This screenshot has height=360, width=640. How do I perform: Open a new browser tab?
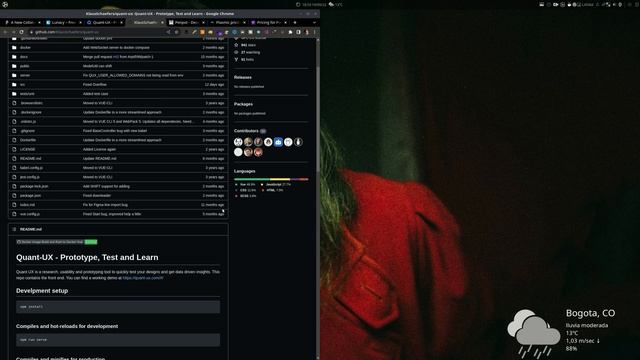(295, 22)
